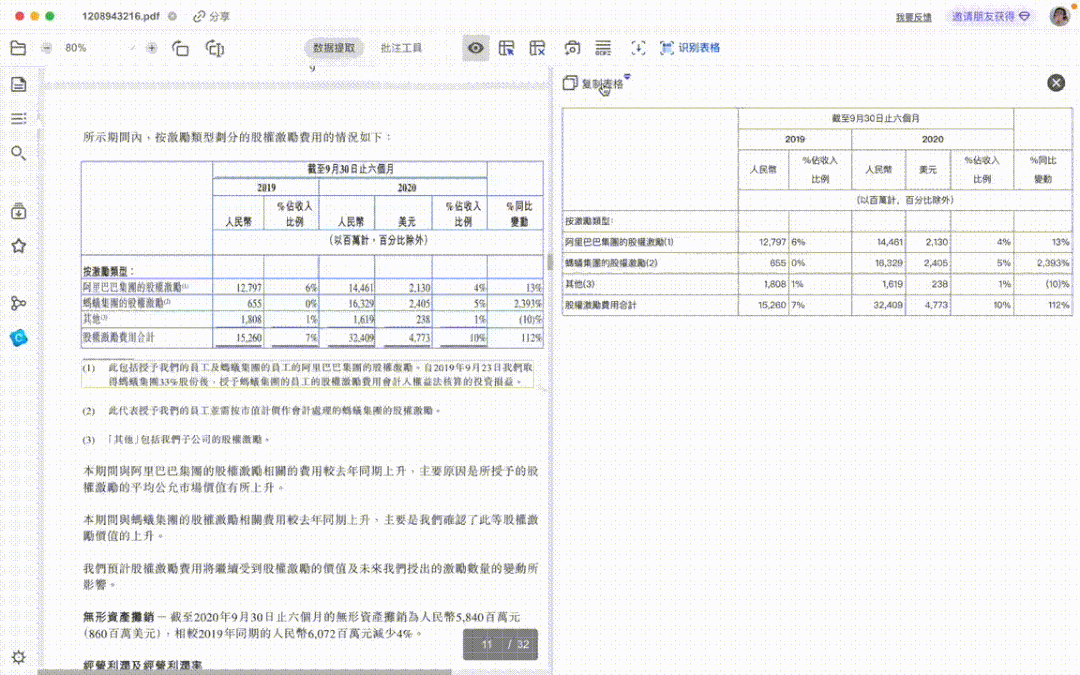Viewport: 1080px width, 675px height.
Task: Click the 無形資產攤銷 heading in PDF
Action: [x=118, y=616]
